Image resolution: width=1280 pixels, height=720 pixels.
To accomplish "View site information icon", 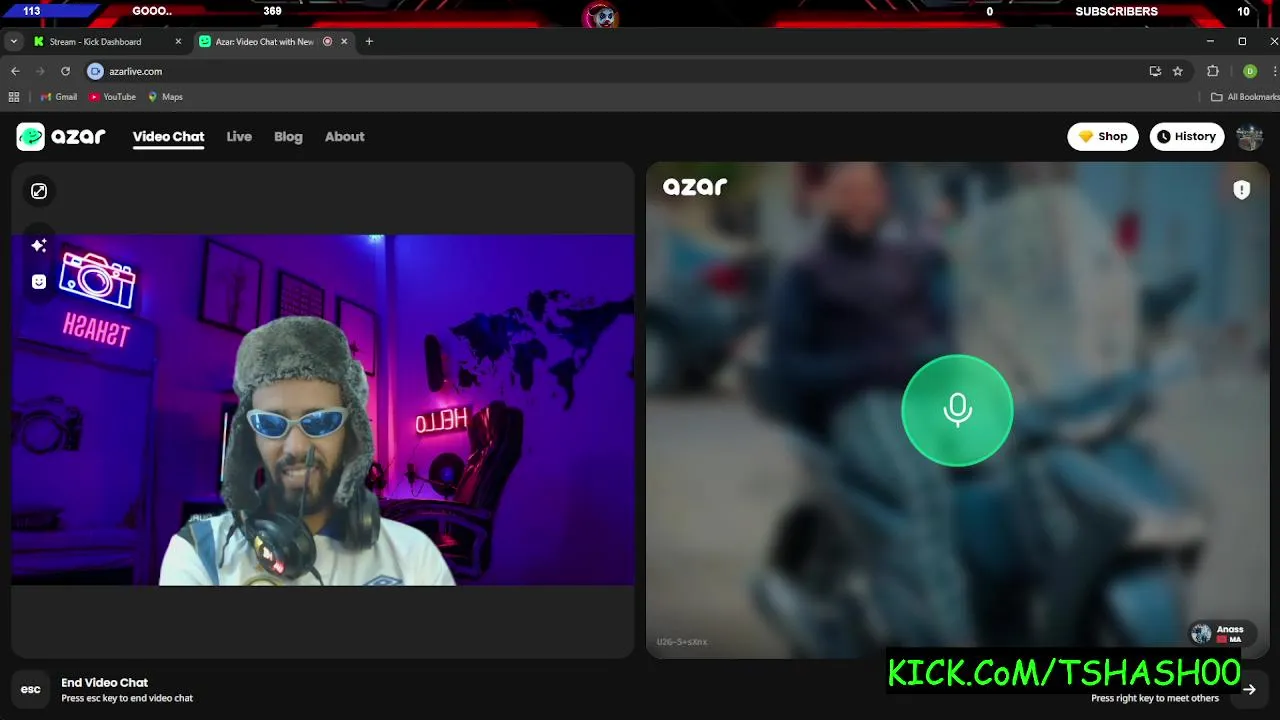I will point(95,71).
